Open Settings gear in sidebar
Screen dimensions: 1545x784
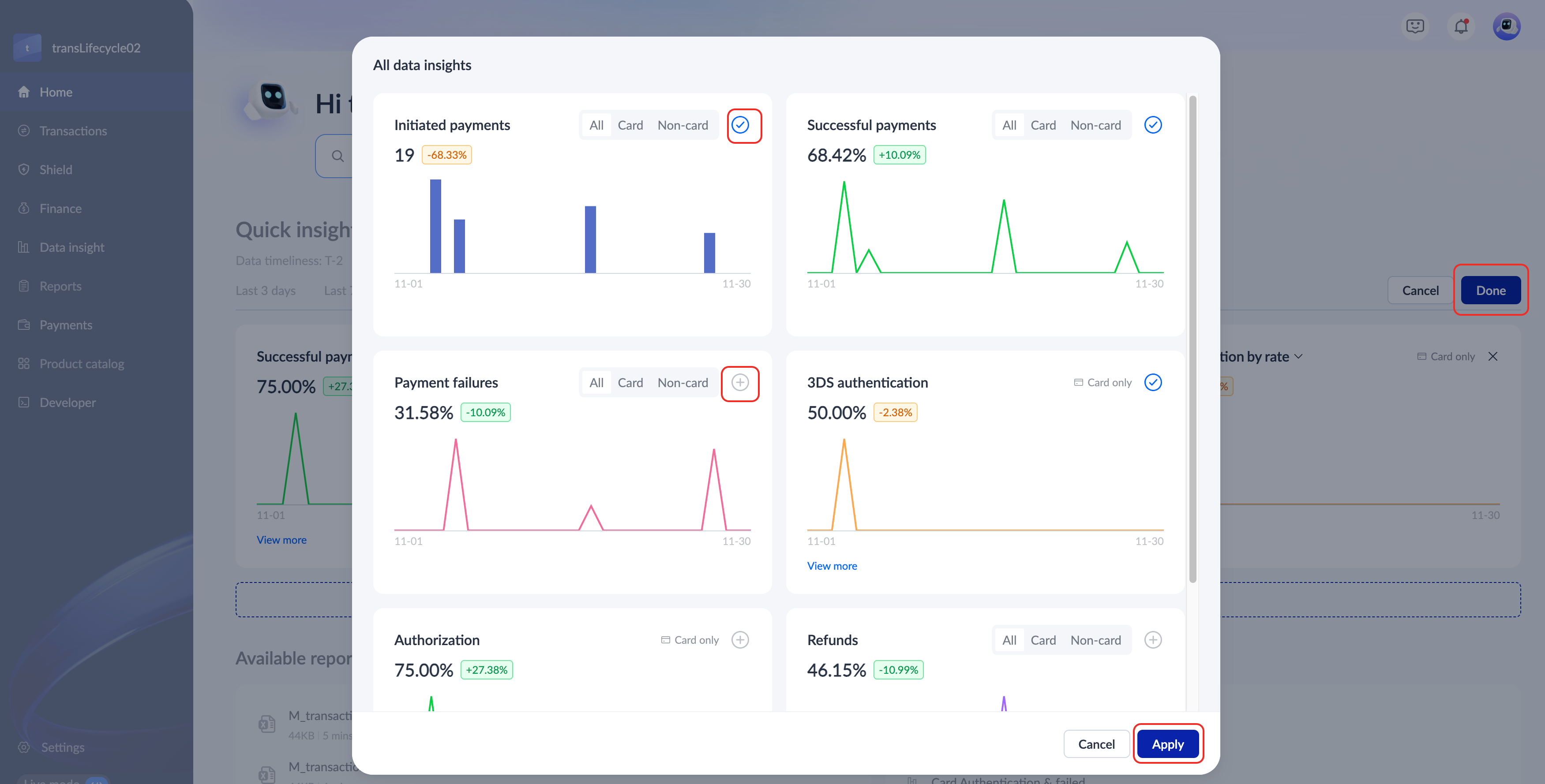pyautogui.click(x=24, y=747)
